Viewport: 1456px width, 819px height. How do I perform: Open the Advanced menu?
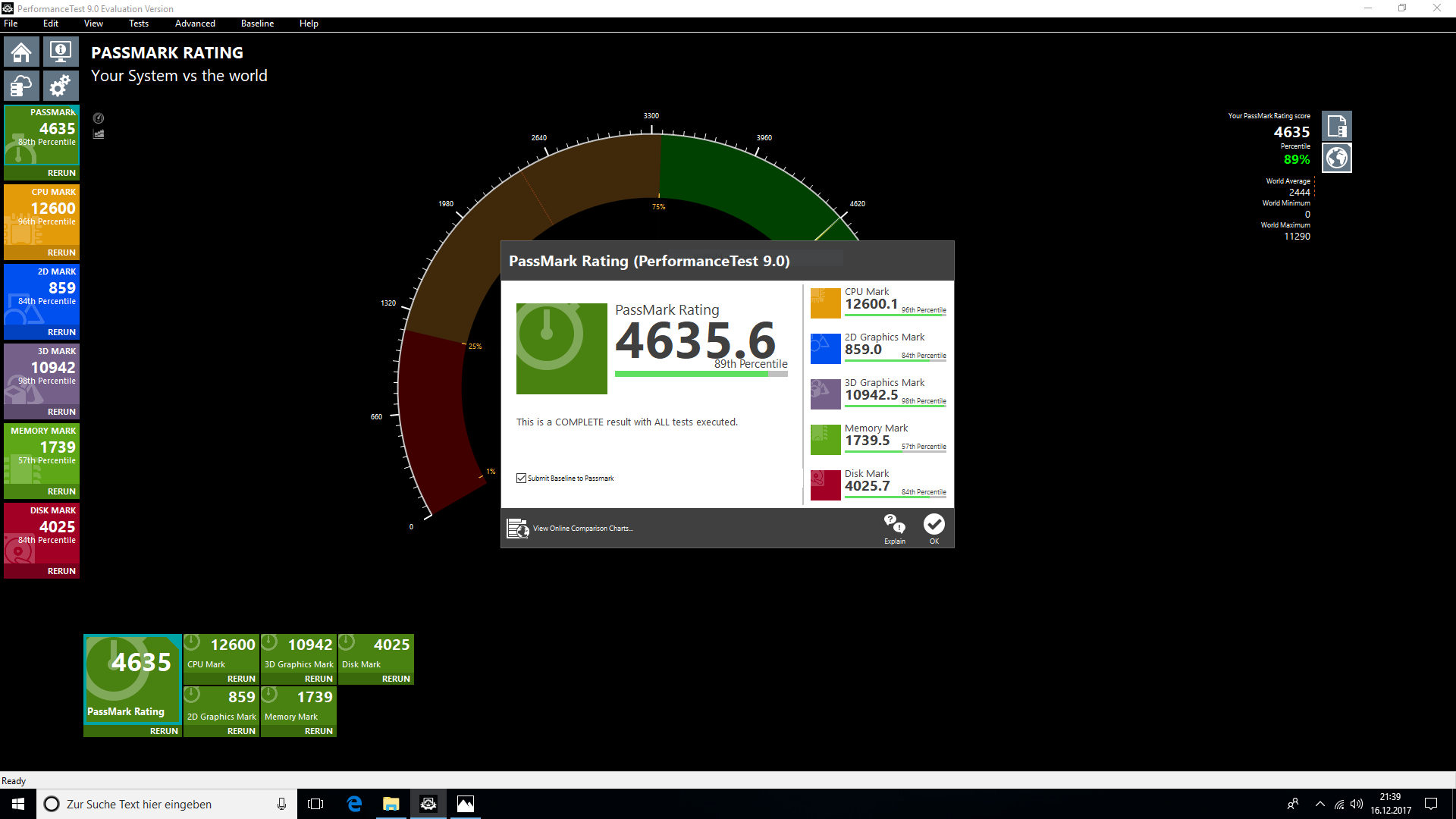click(x=195, y=24)
